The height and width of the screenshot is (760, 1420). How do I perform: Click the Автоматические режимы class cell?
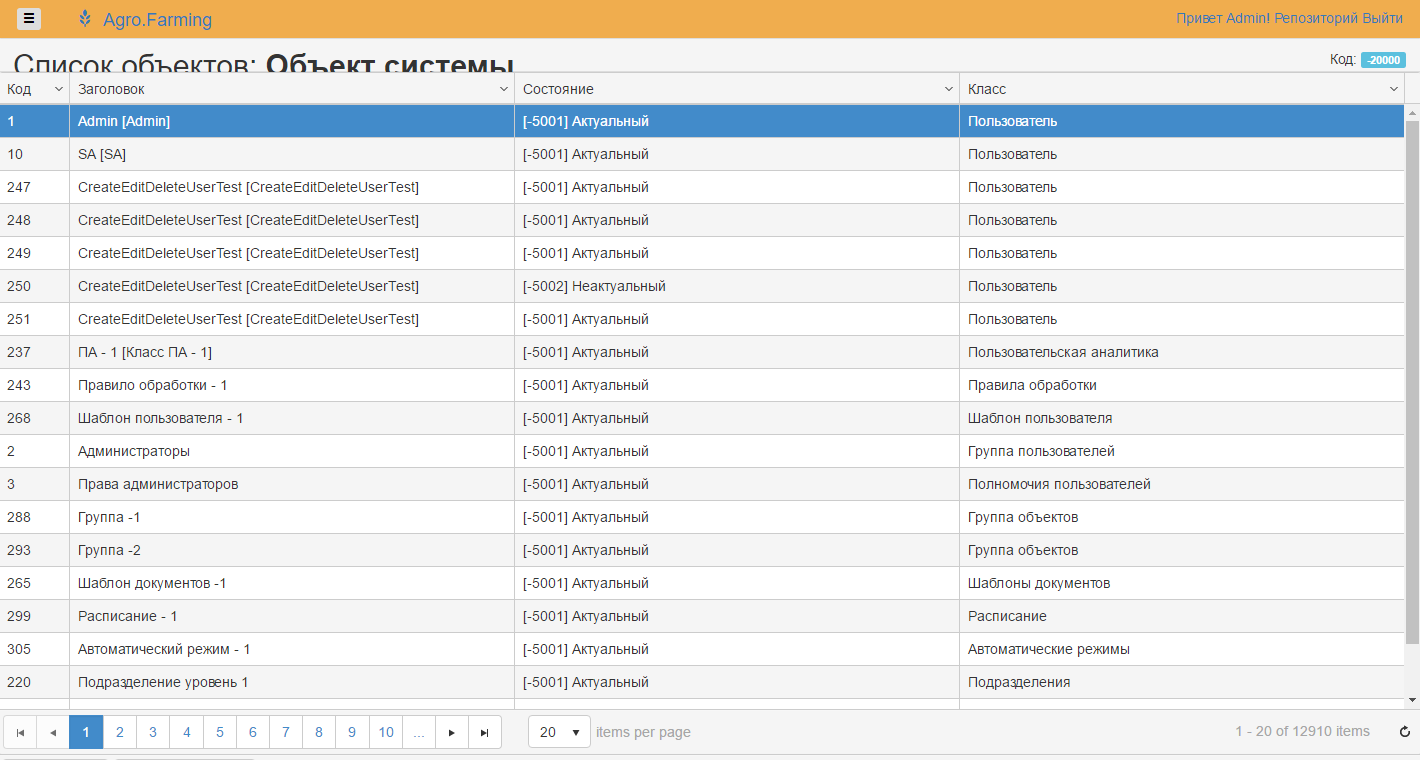pos(1182,649)
